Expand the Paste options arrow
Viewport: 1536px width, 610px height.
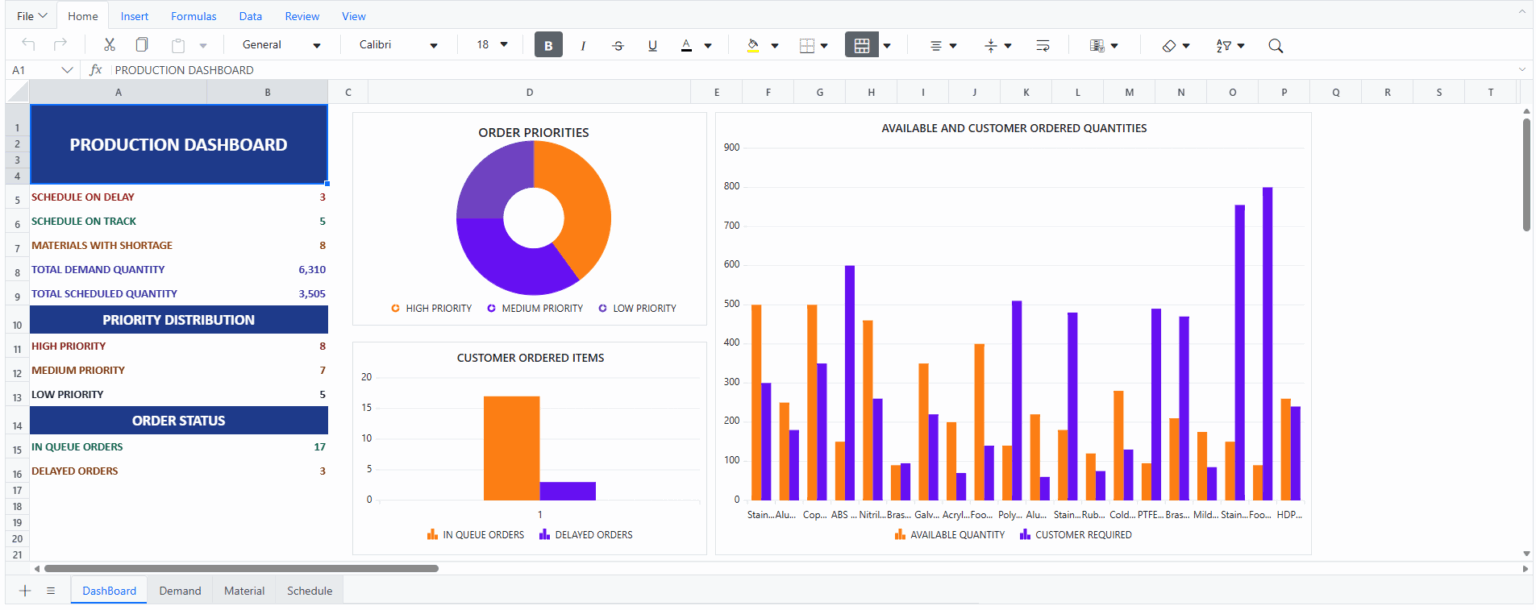click(203, 45)
